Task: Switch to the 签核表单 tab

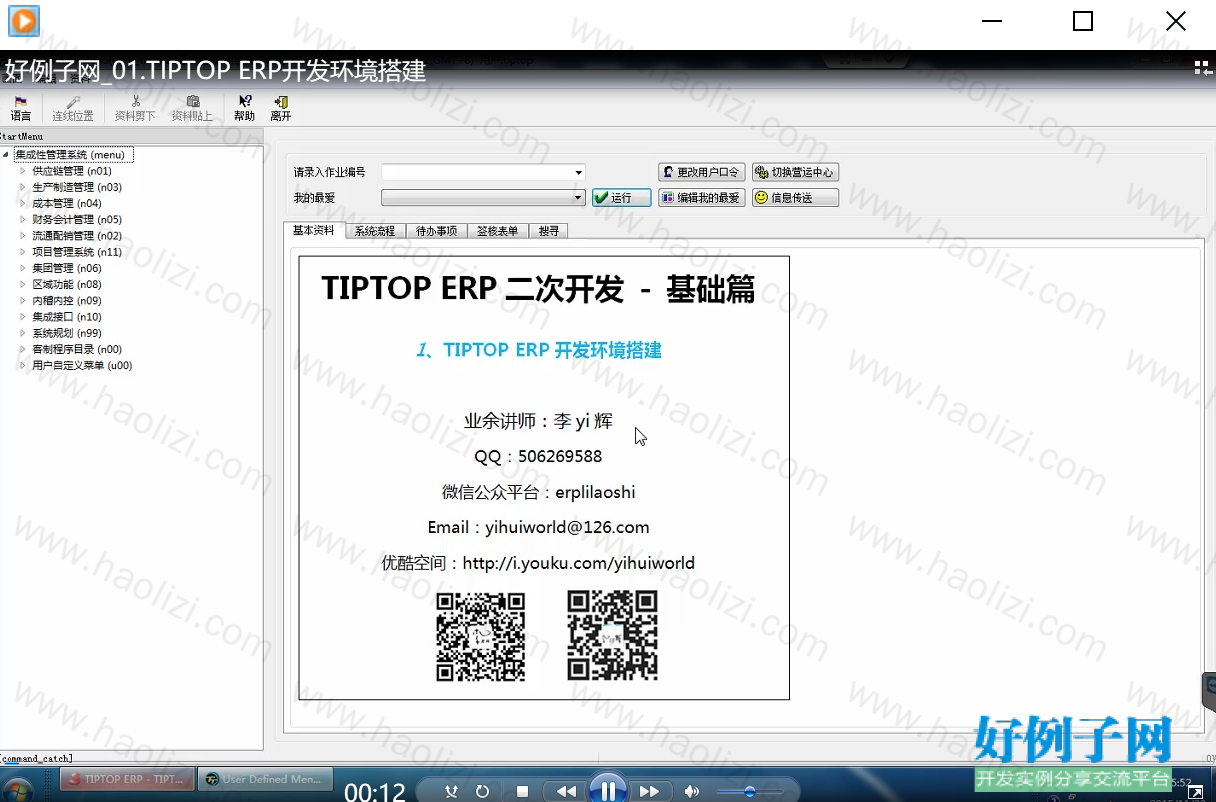Action: click(x=497, y=231)
